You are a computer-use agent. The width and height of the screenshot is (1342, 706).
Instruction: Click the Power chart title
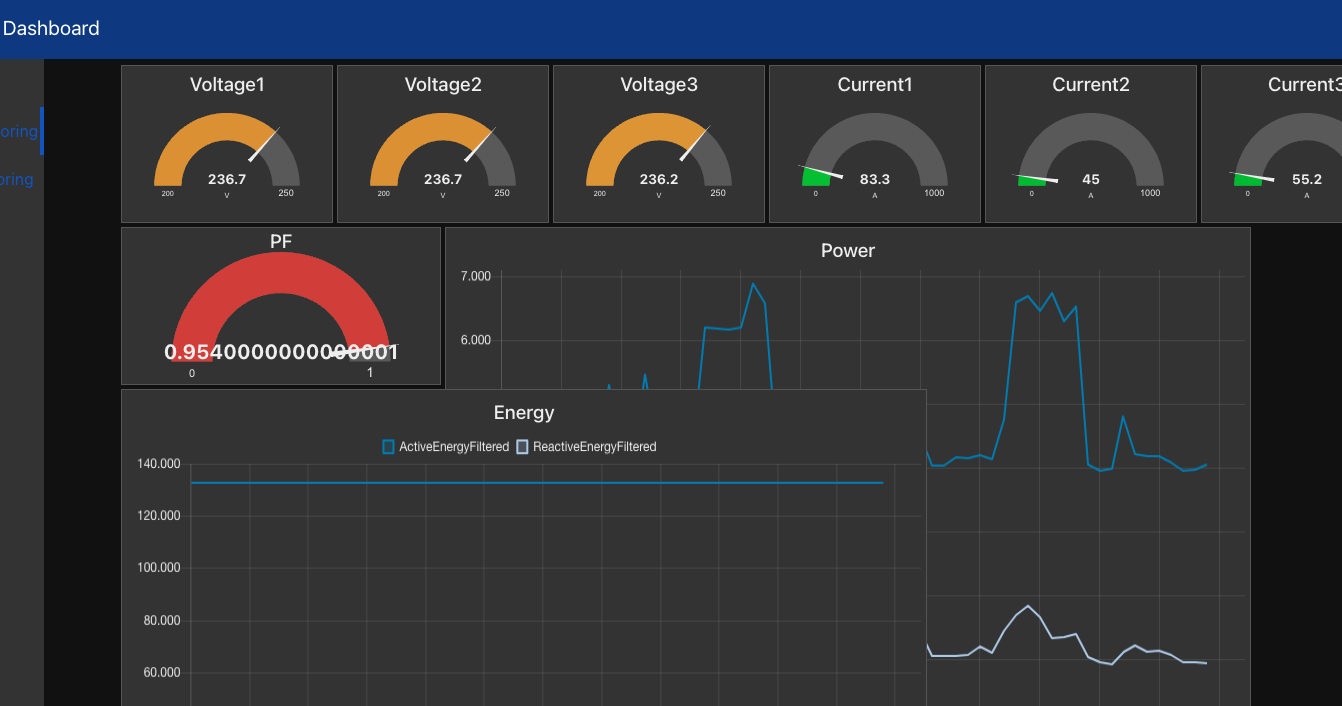coord(848,251)
